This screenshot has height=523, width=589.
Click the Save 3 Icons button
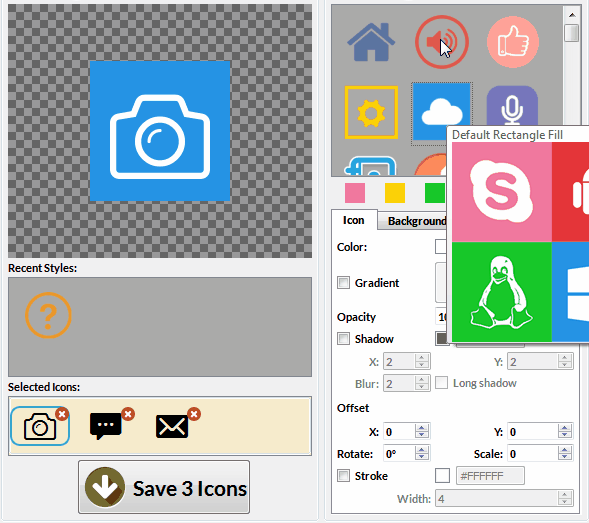[x=164, y=487]
